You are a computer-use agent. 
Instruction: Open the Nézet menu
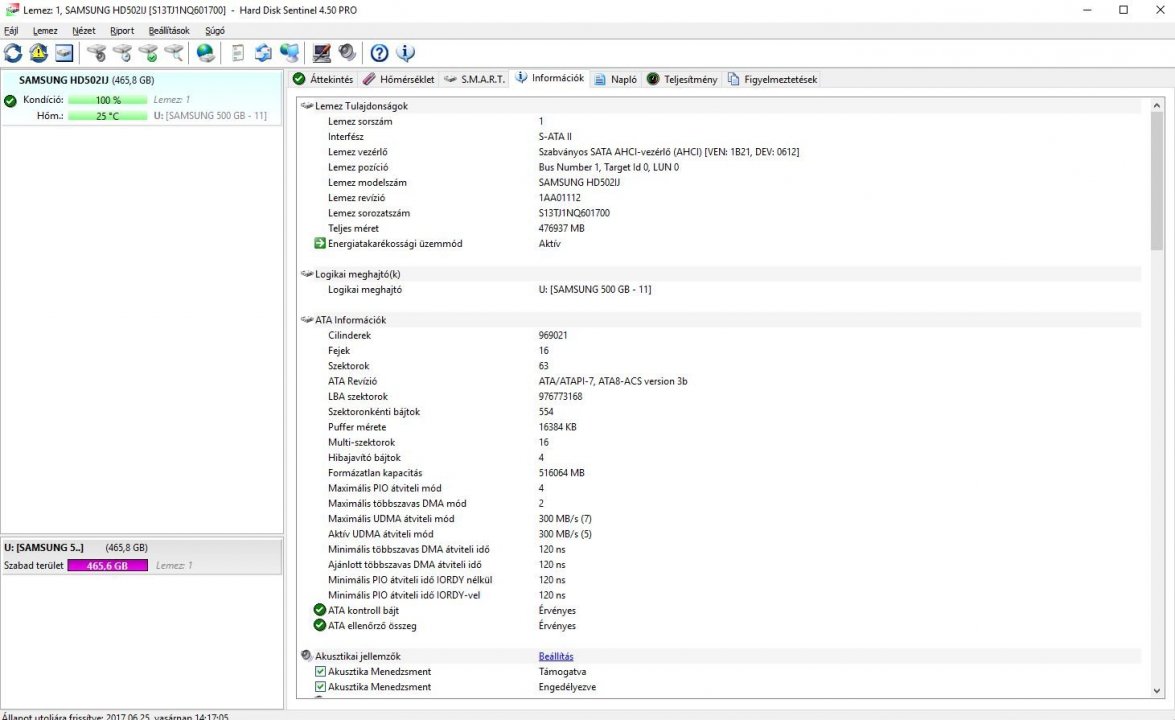(x=83, y=31)
